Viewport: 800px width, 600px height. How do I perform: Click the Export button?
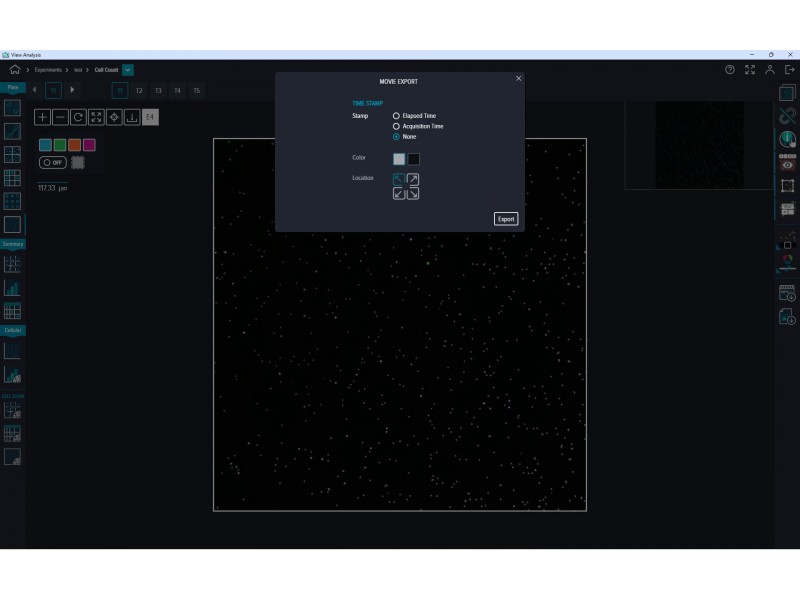tap(506, 219)
